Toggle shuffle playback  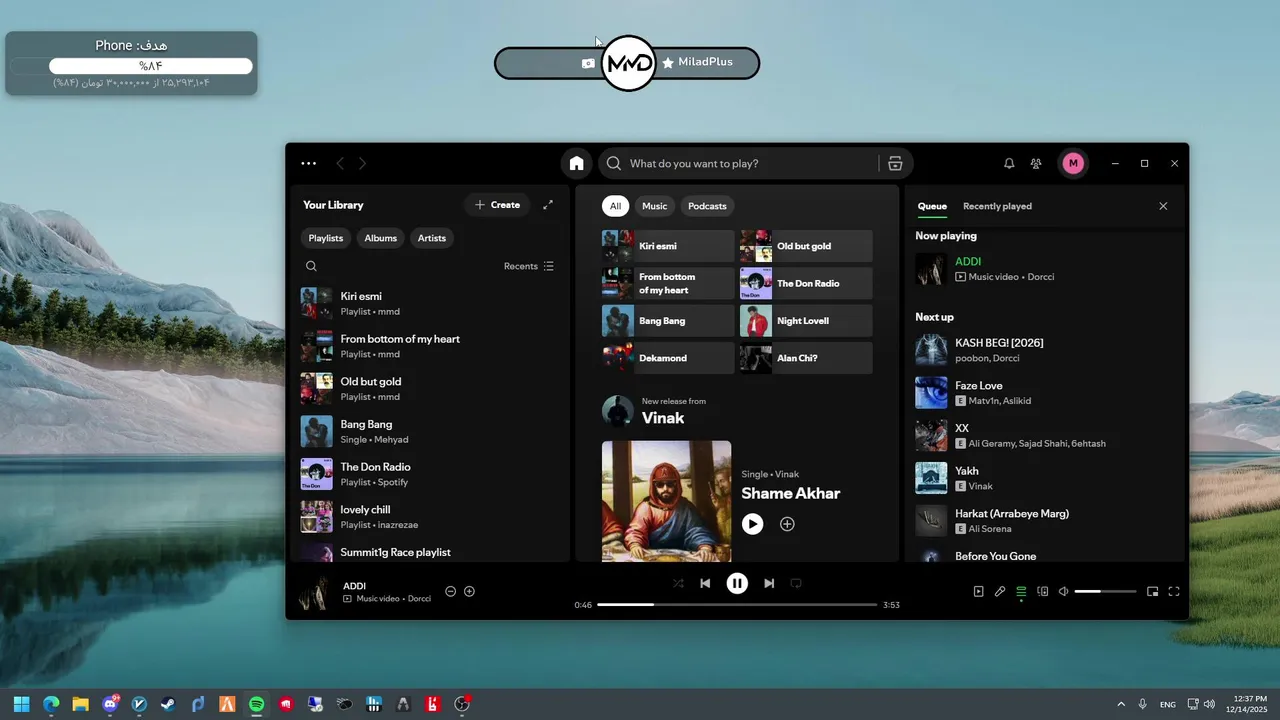tap(678, 583)
